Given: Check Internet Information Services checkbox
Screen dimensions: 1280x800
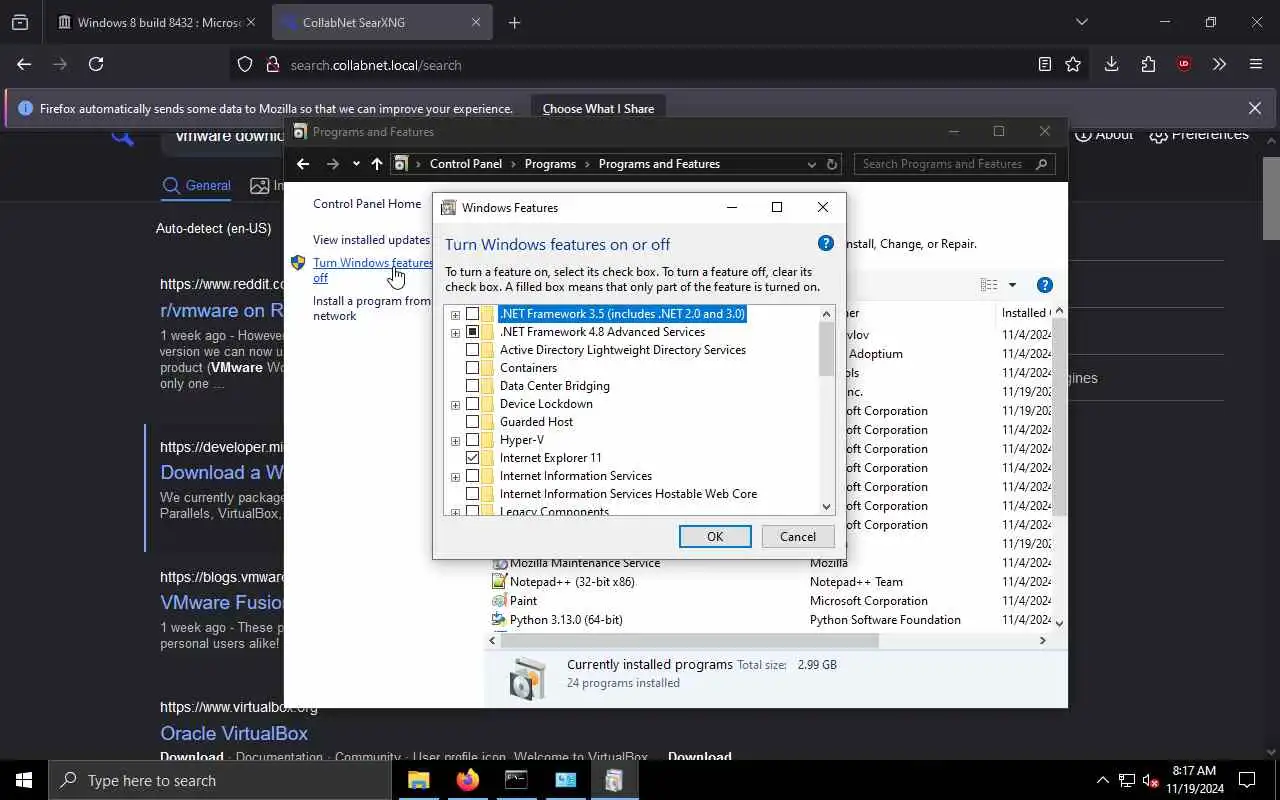Looking at the screenshot, I should (x=473, y=476).
